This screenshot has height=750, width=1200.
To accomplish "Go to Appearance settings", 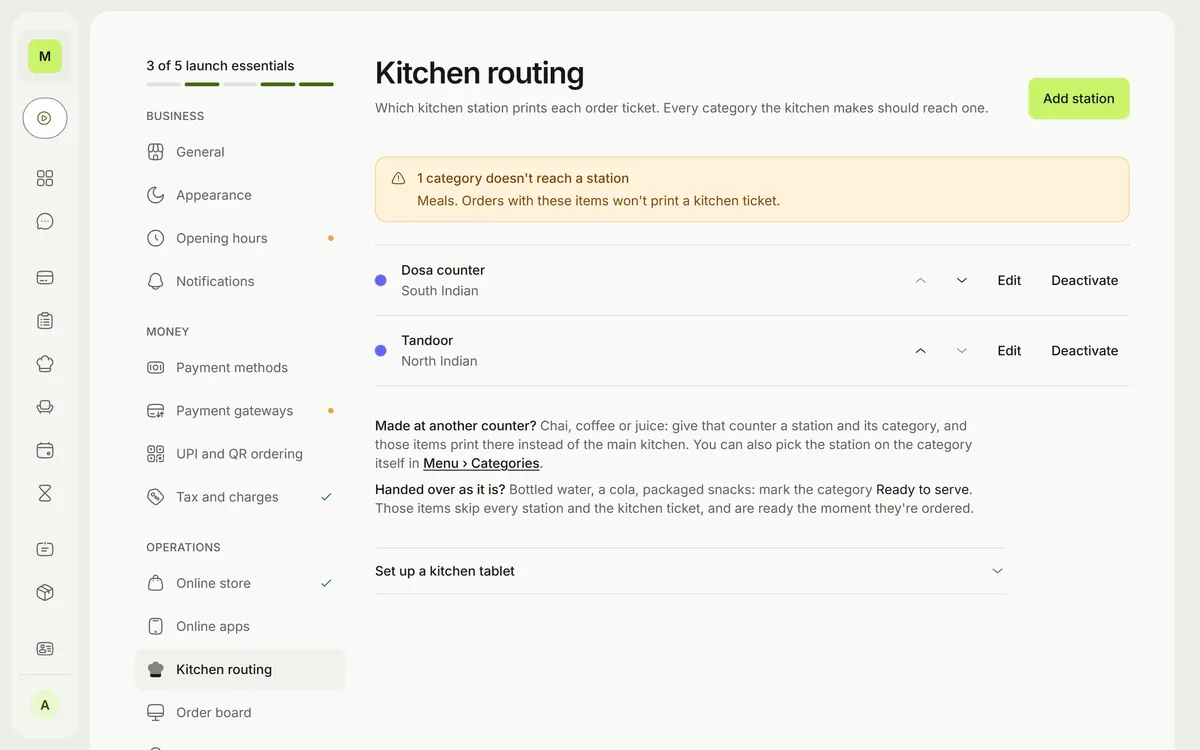I will tap(240, 195).
